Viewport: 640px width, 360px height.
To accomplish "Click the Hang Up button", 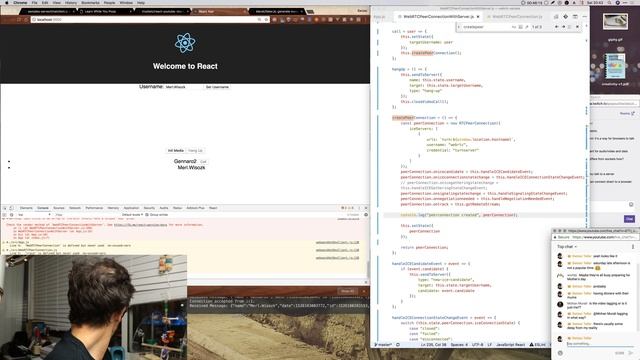I will pos(195,151).
